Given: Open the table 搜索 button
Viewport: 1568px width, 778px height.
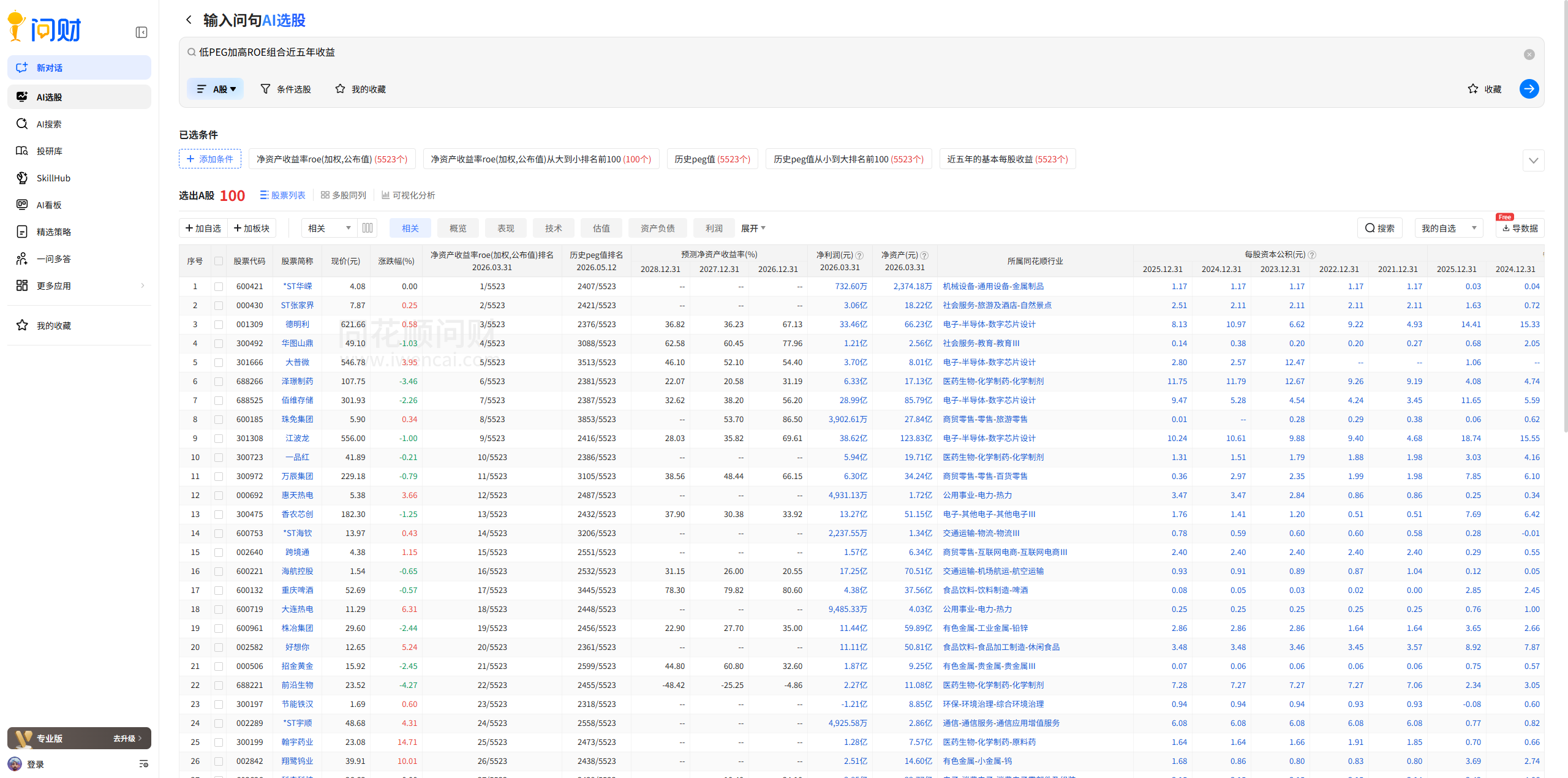Looking at the screenshot, I should tap(1379, 228).
